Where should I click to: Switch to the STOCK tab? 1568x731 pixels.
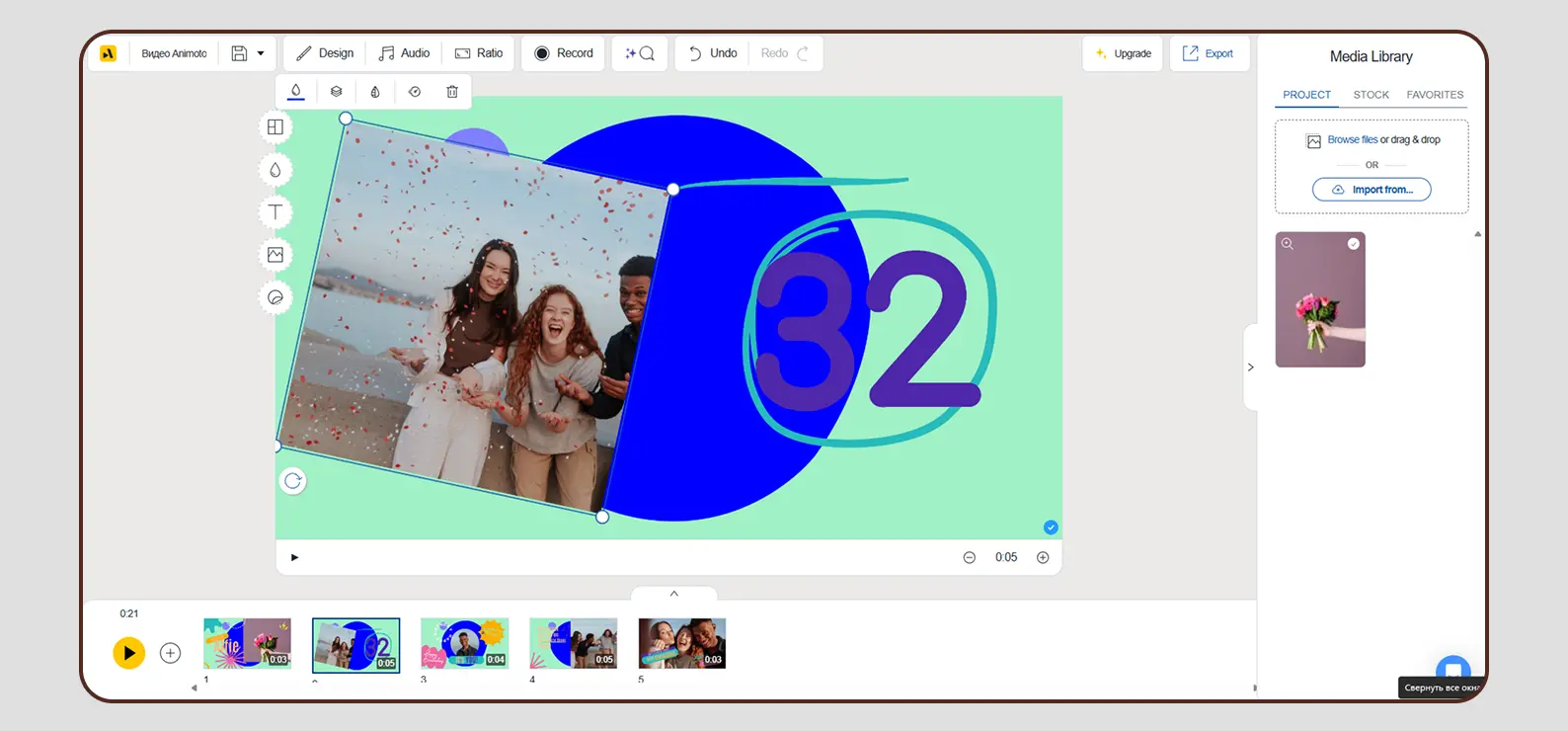click(x=1371, y=95)
